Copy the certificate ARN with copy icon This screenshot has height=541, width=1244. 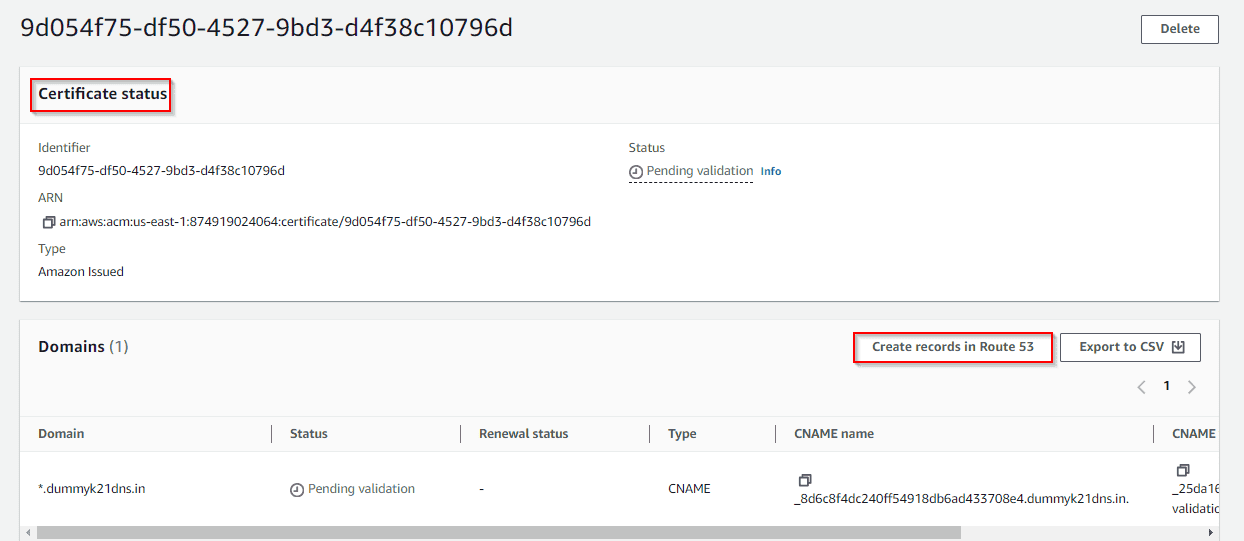click(47, 222)
